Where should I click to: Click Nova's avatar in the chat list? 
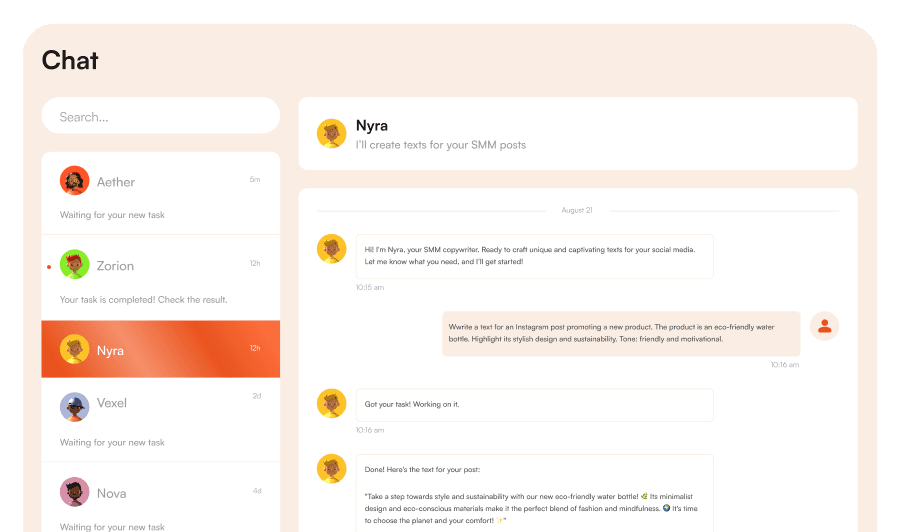click(74, 492)
